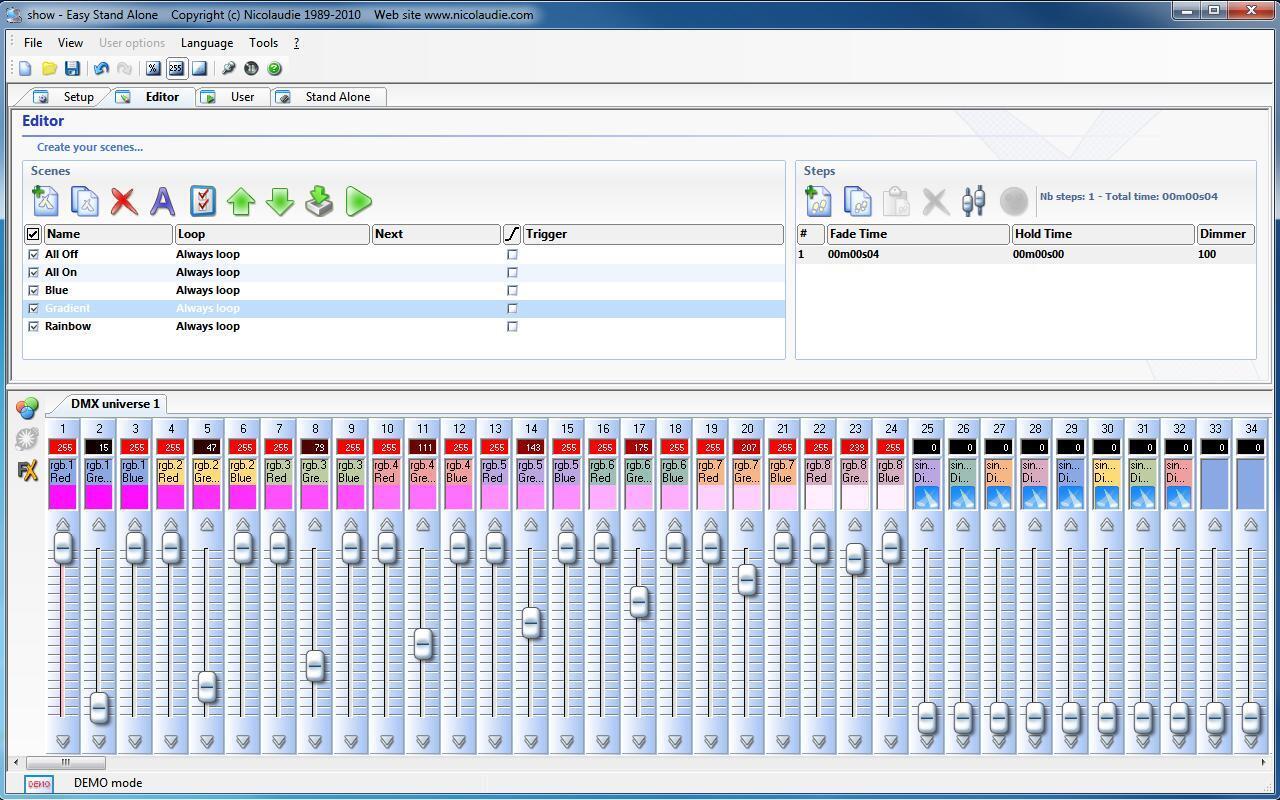Toggle the All Off scene checkbox

tap(33, 255)
